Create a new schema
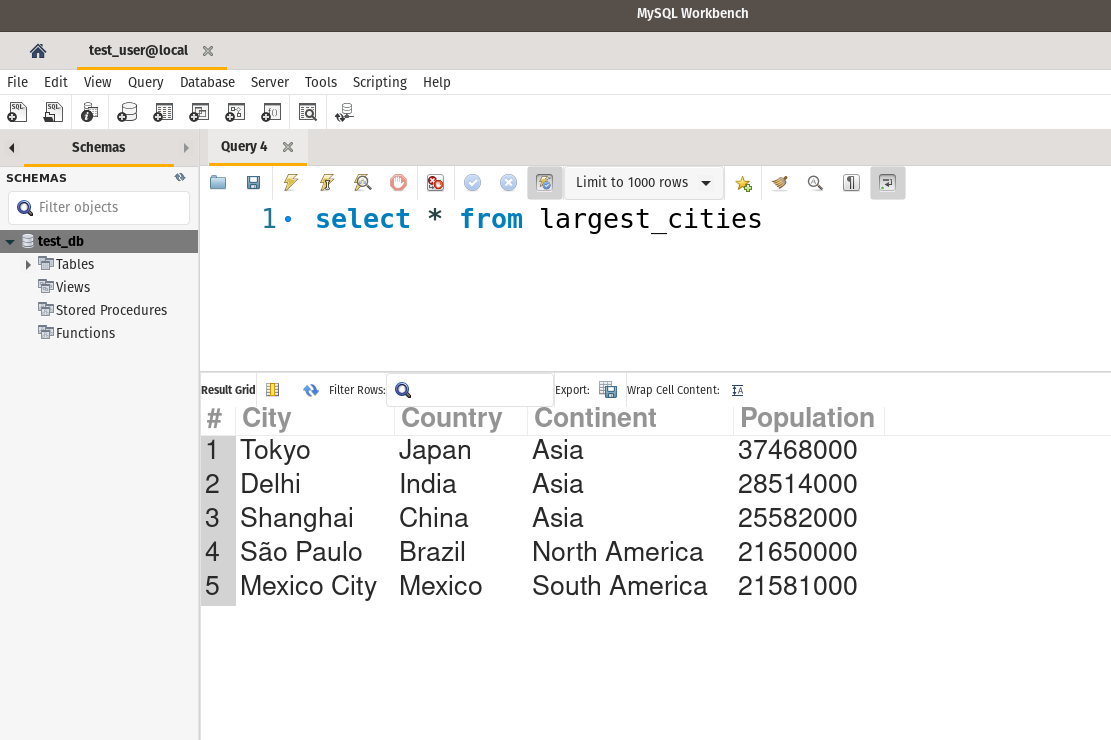 click(x=127, y=112)
